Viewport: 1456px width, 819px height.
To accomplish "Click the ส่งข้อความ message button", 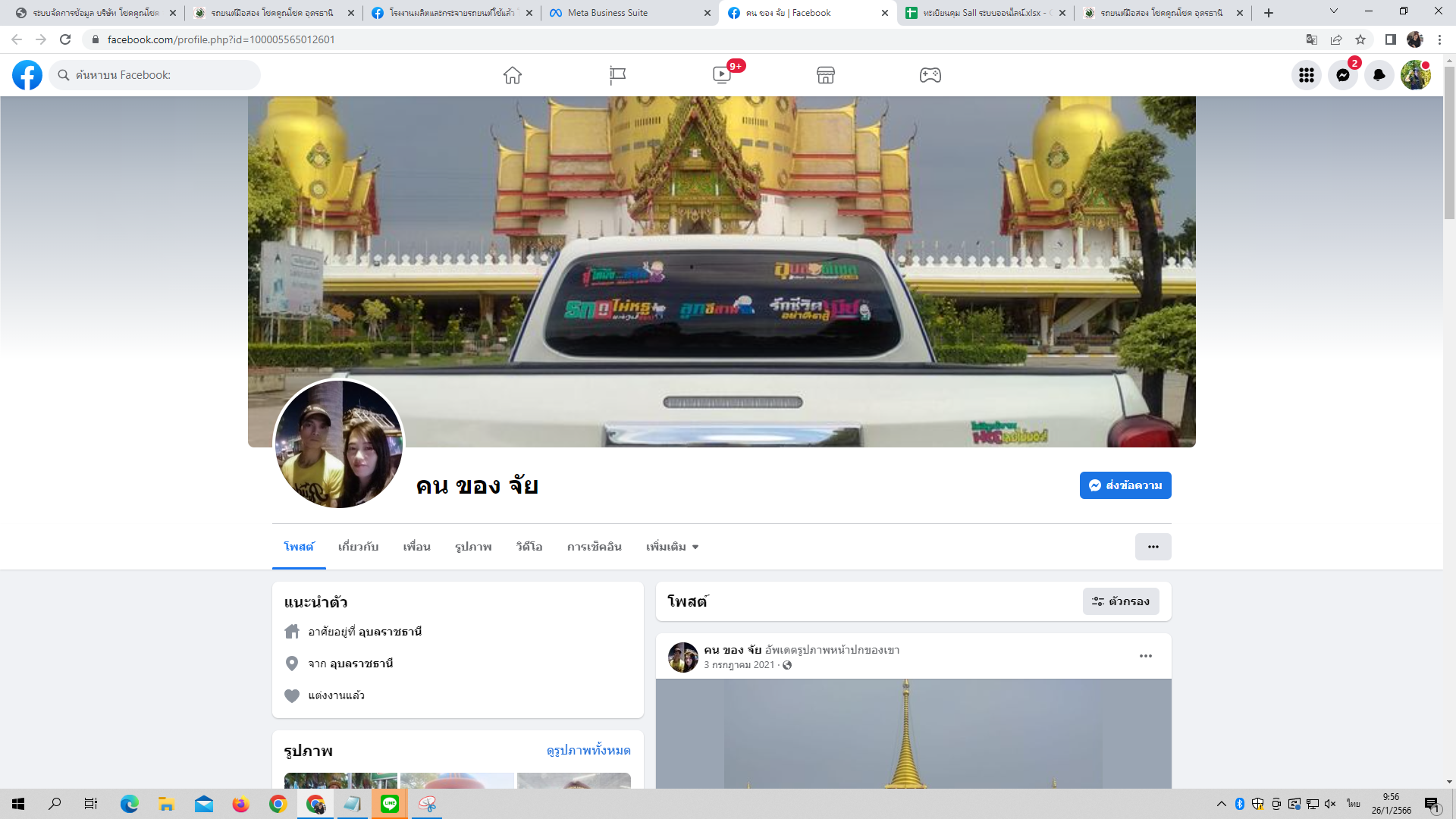I will (1125, 485).
